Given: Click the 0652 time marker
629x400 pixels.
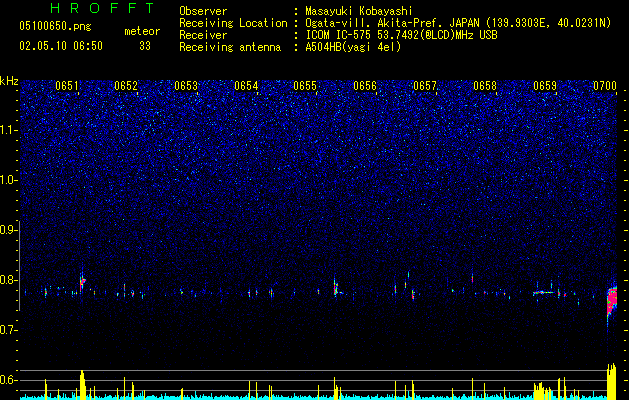Looking at the screenshot, I should pyautogui.click(x=126, y=86).
